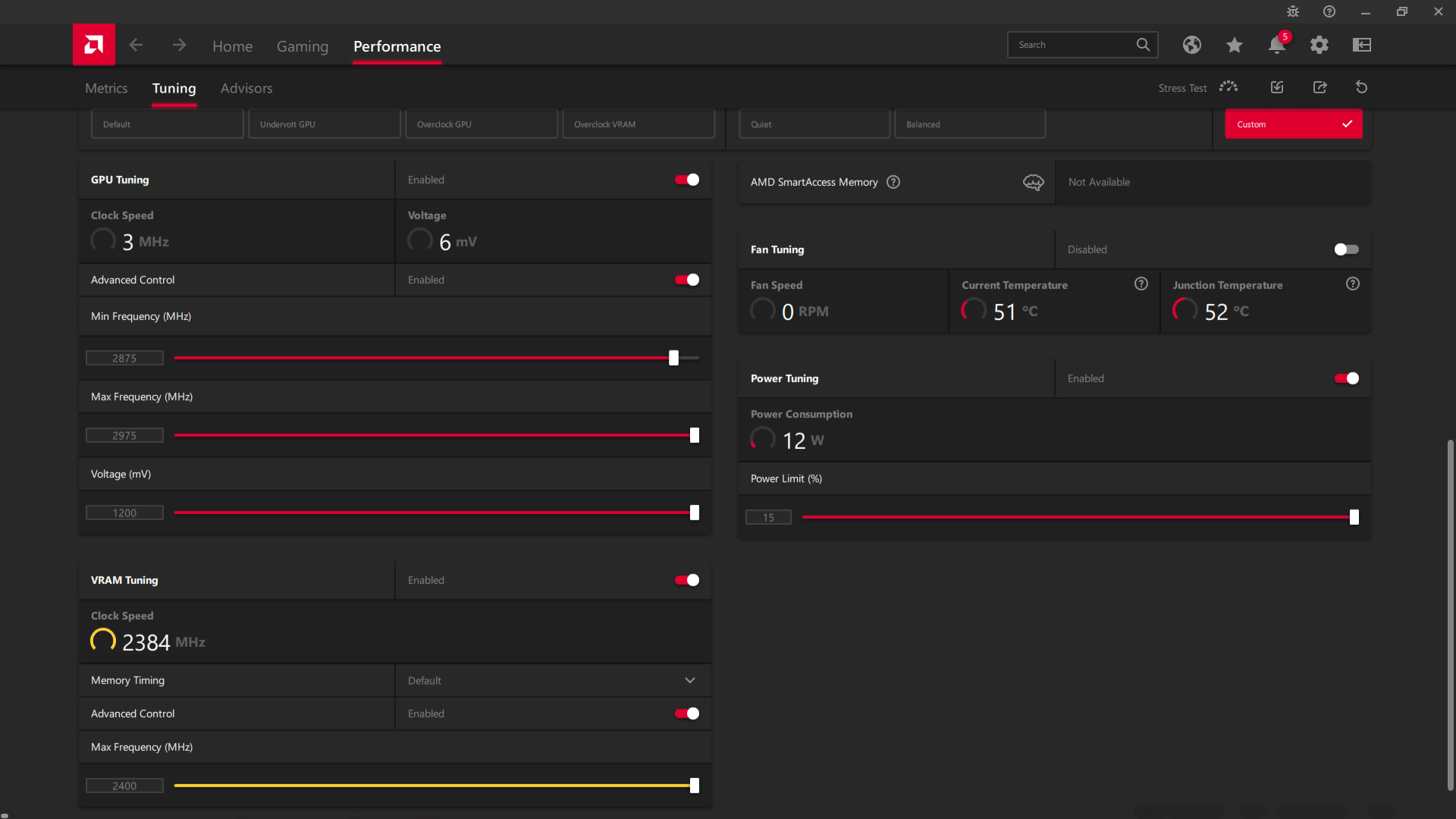Select the Default preset

pos(168,124)
